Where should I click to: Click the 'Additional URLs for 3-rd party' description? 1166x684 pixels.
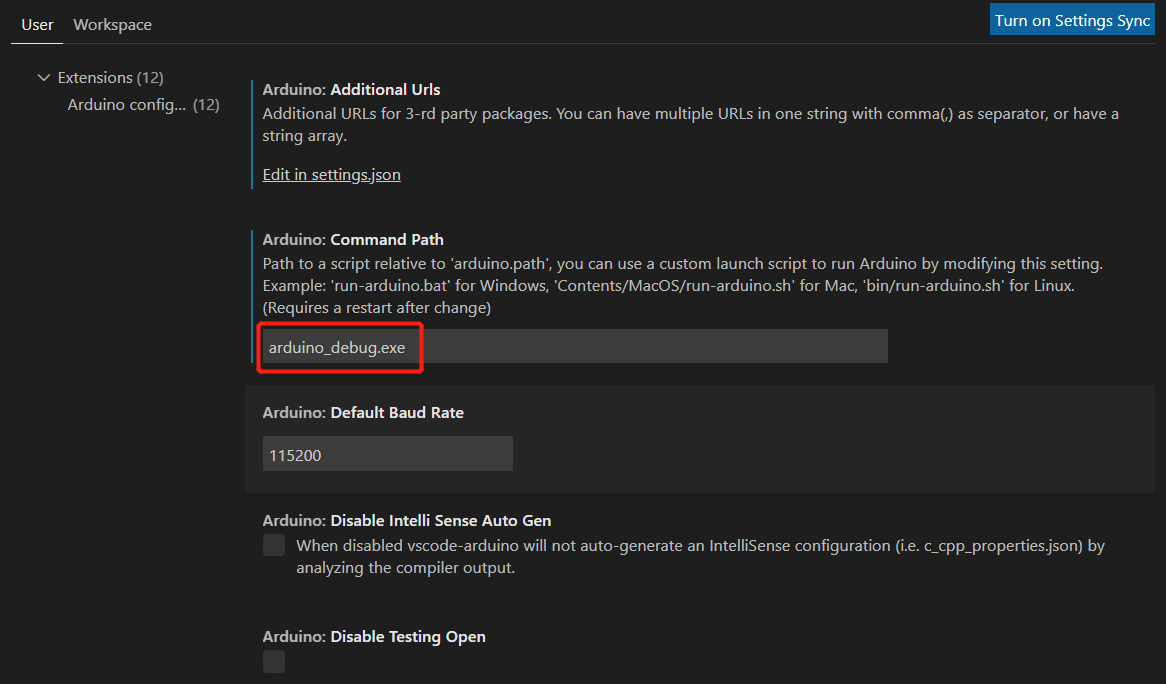(x=691, y=124)
